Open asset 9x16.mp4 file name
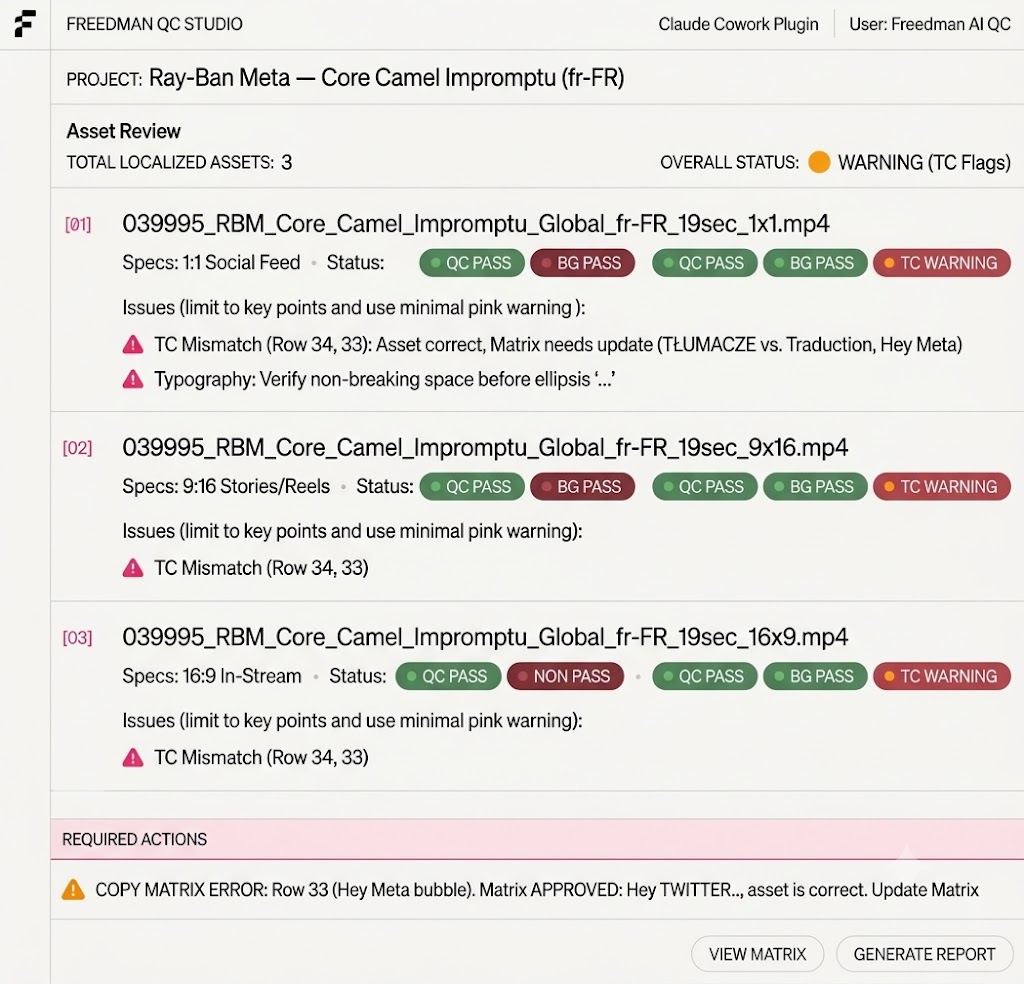Image resolution: width=1024 pixels, height=984 pixels. tap(485, 448)
